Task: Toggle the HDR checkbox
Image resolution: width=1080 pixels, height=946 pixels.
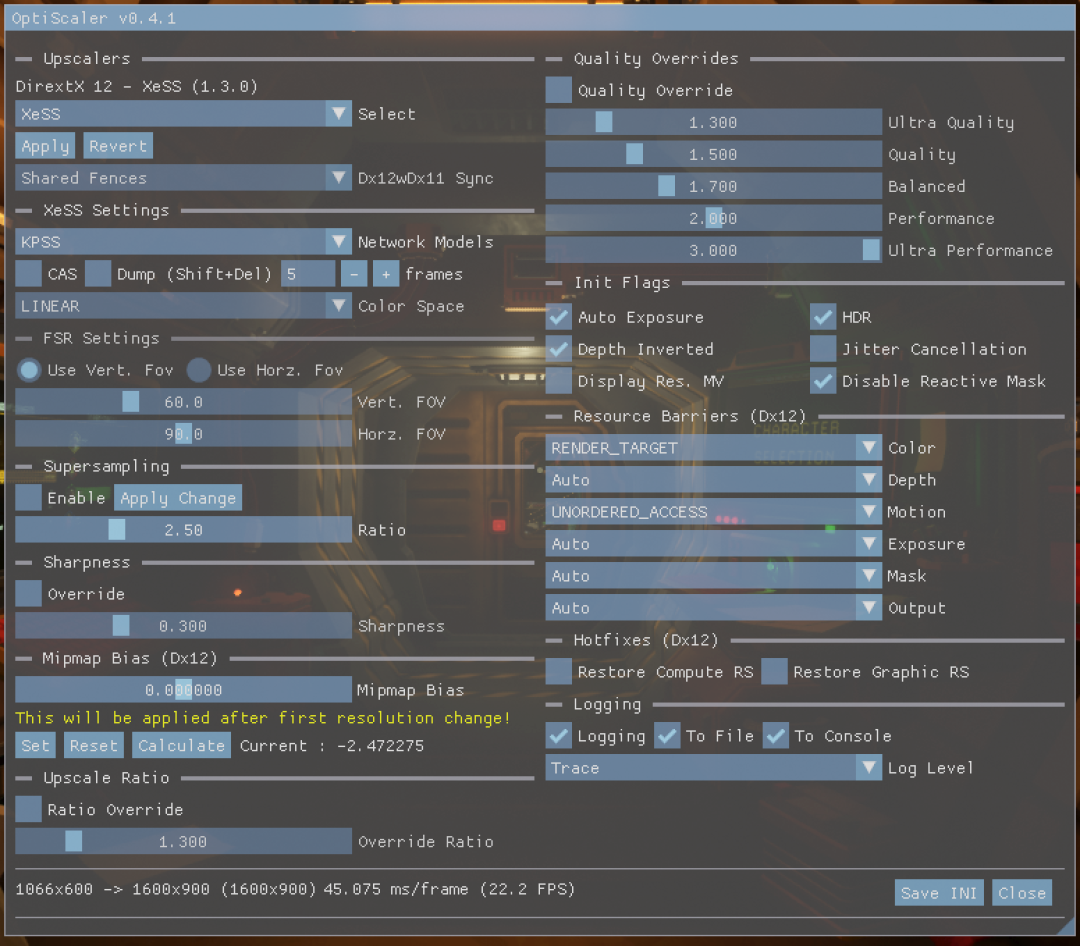Action: click(x=823, y=317)
